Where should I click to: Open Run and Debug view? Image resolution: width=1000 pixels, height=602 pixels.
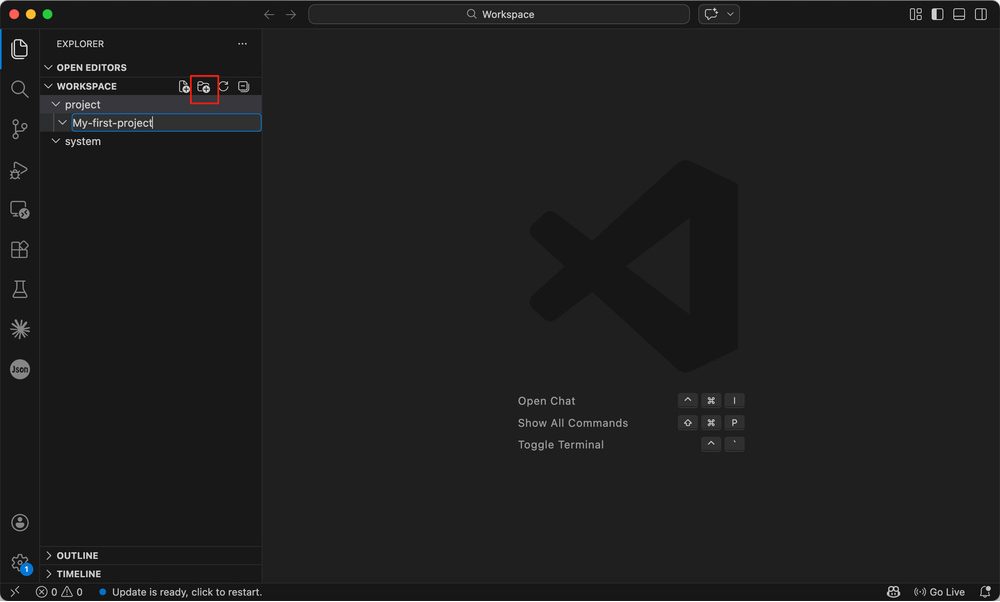coord(19,170)
